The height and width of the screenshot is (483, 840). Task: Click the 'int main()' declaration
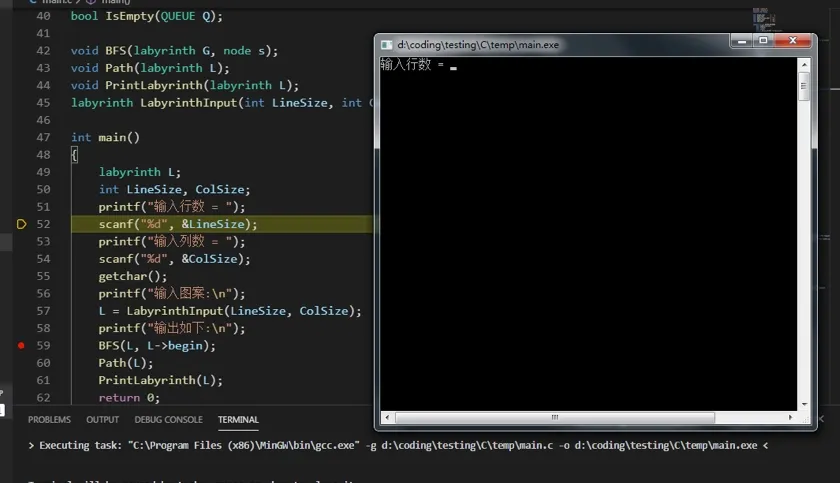(105, 137)
